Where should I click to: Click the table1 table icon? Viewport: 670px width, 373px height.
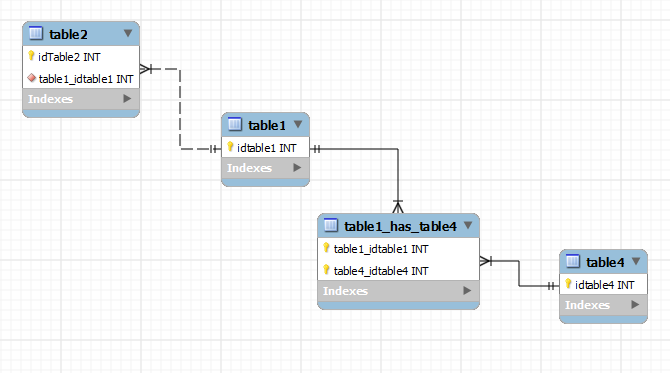pyautogui.click(x=235, y=124)
